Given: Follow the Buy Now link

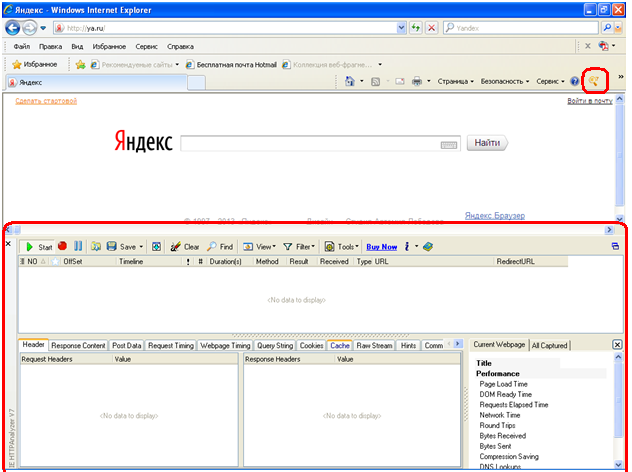Looking at the screenshot, I should pos(382,247).
